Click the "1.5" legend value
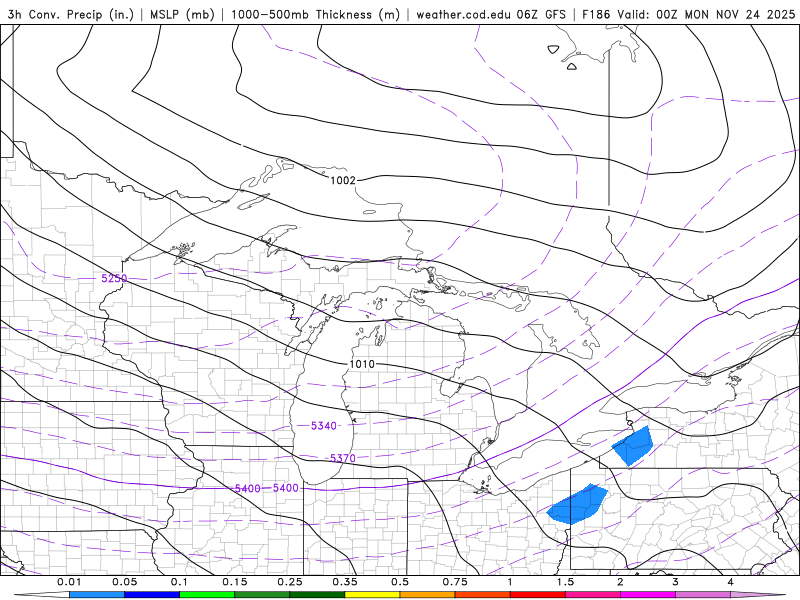 point(565,582)
